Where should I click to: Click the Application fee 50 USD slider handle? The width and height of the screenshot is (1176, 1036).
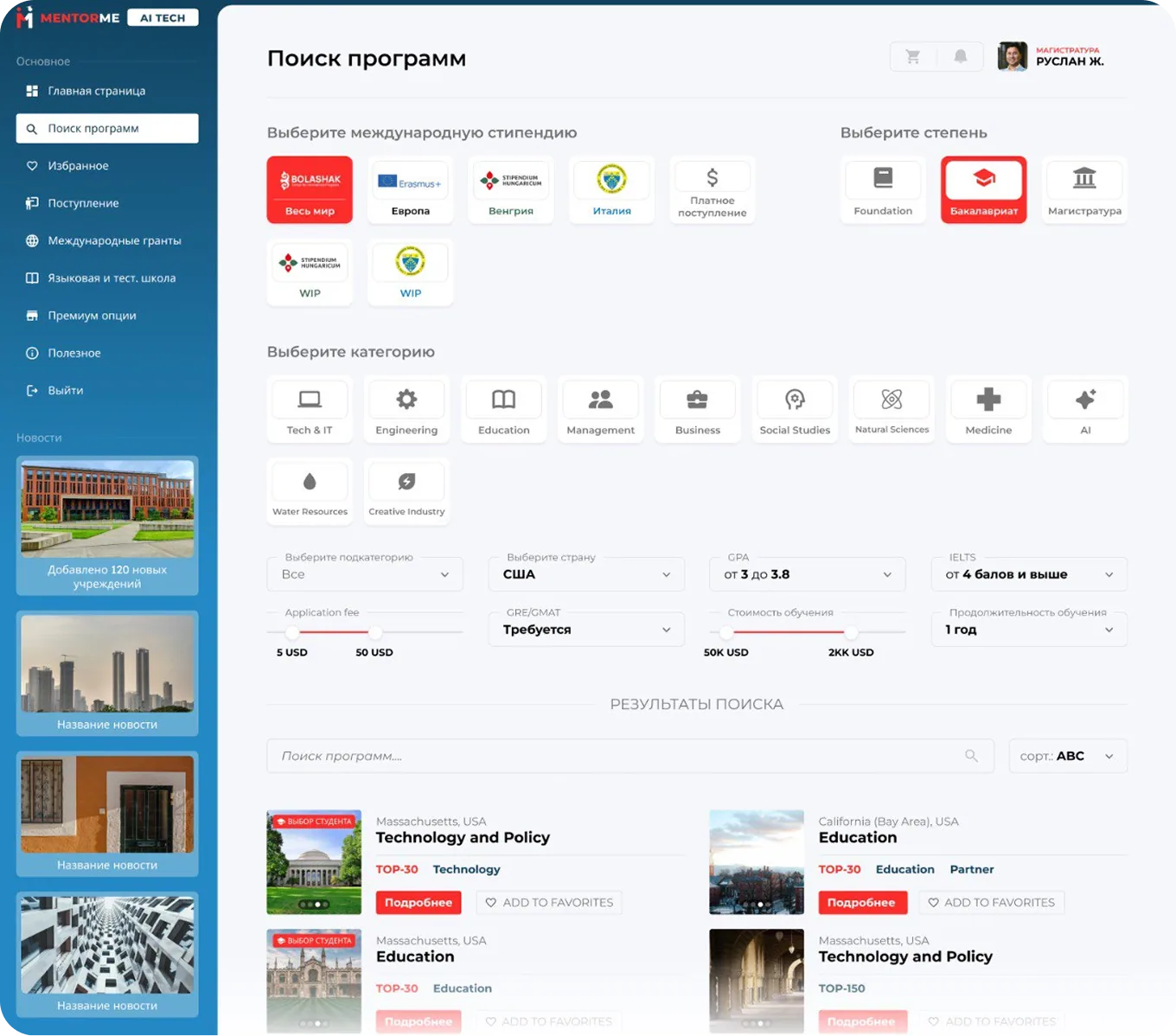[374, 632]
